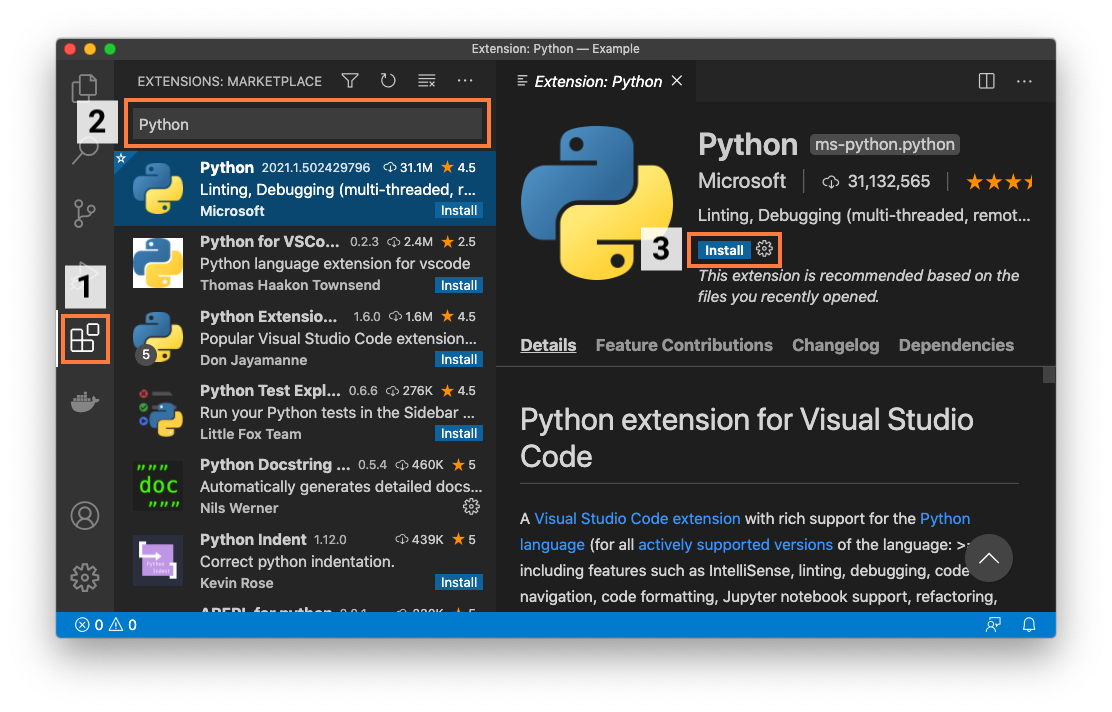The image size is (1112, 712).
Task: Open notifications bell in status bar
Action: (1029, 625)
